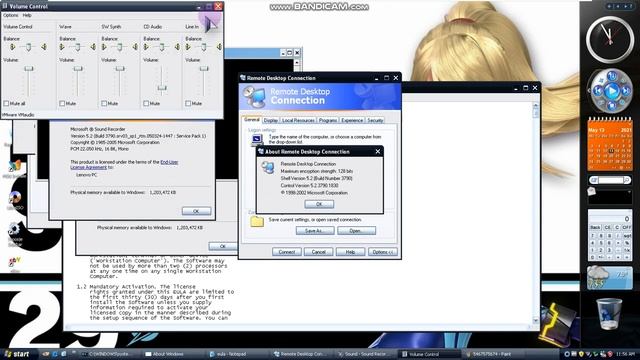Open the WinISO desktop icon
The height and width of the screenshot is (360, 640).
coord(15,199)
